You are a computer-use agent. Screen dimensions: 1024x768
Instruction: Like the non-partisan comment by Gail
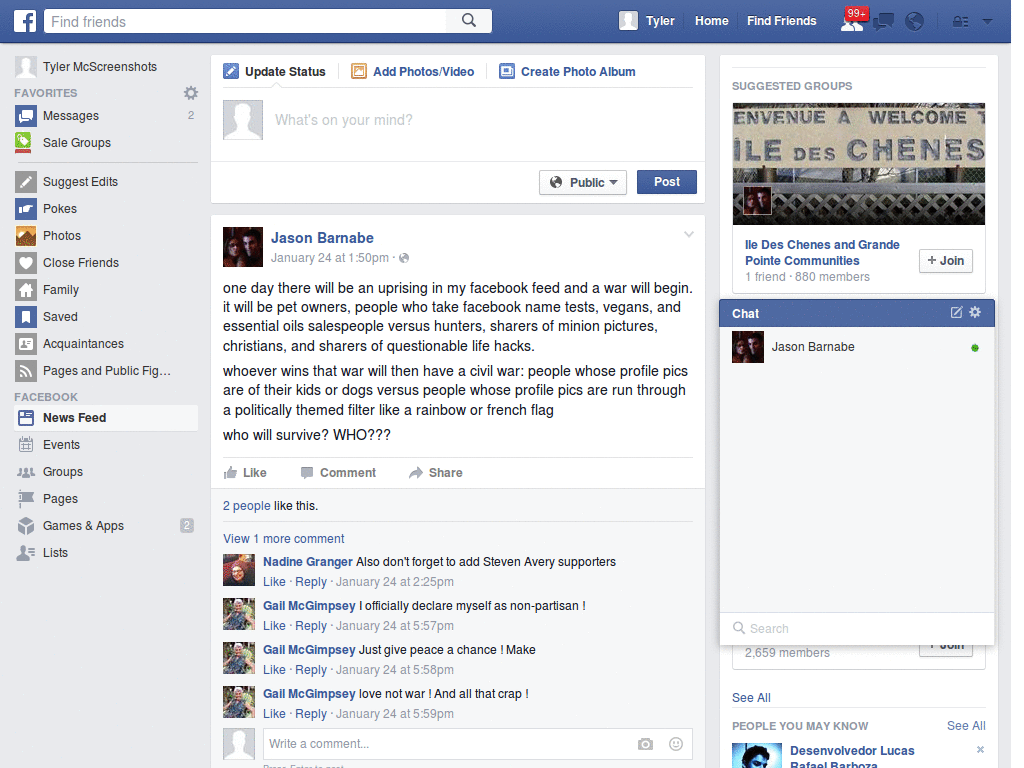[x=274, y=626]
